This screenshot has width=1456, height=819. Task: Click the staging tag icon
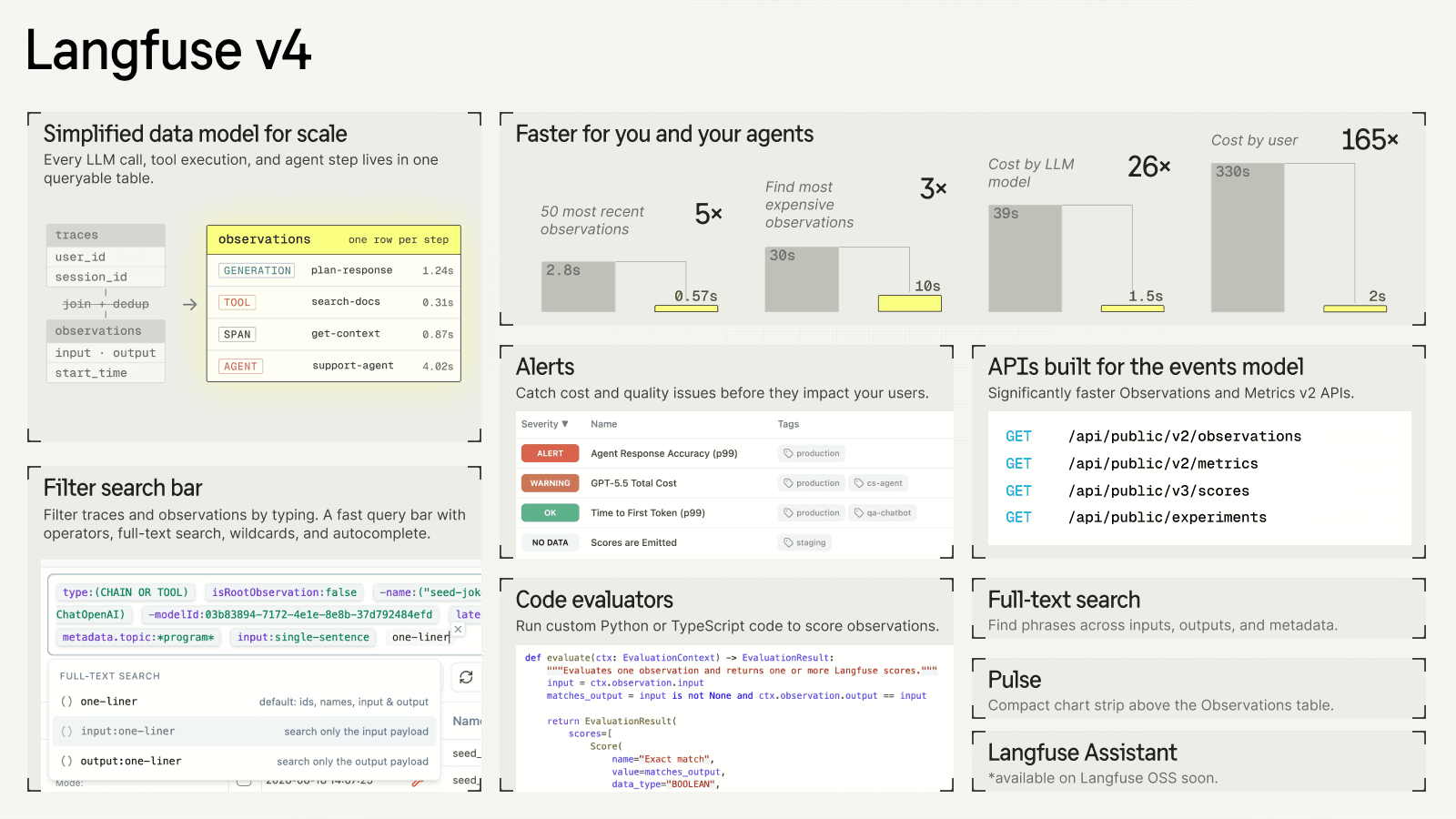coord(788,542)
